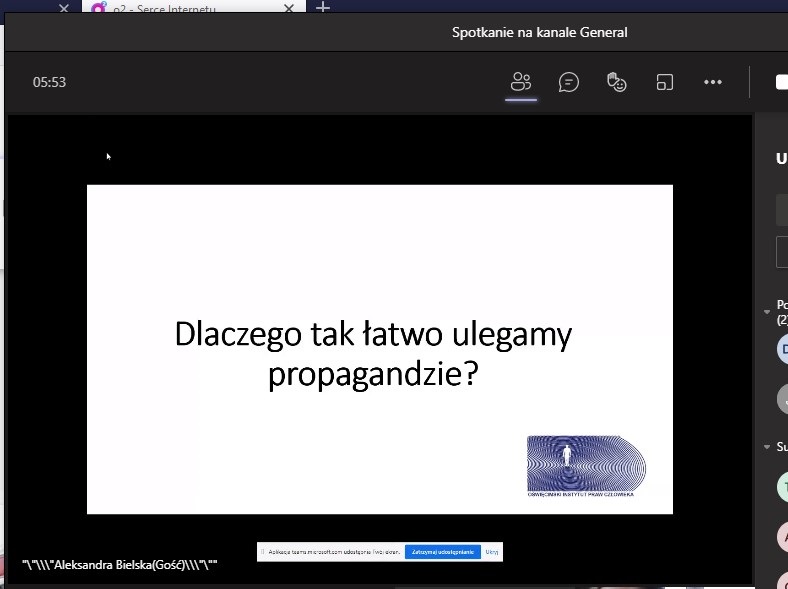Click the 'Ukryj' link in sharing bar
Viewport: 788px width, 589px height.
[x=492, y=552]
